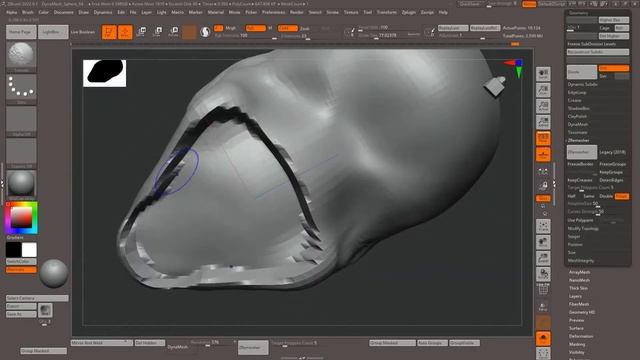Click the Frame mesh icon

[x=543, y=226]
